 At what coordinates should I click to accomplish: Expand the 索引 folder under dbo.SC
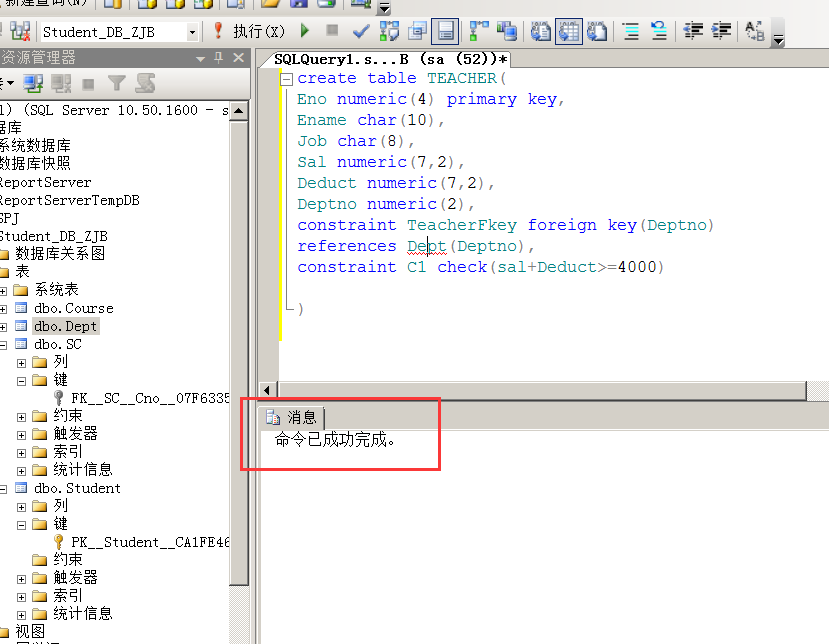pos(21,453)
